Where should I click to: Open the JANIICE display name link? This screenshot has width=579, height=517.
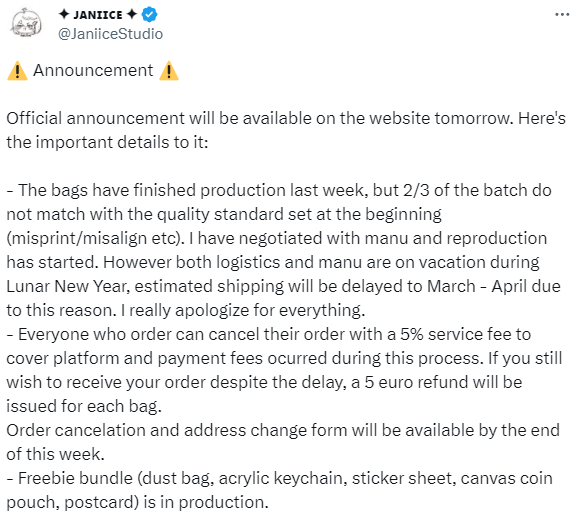click(98, 15)
